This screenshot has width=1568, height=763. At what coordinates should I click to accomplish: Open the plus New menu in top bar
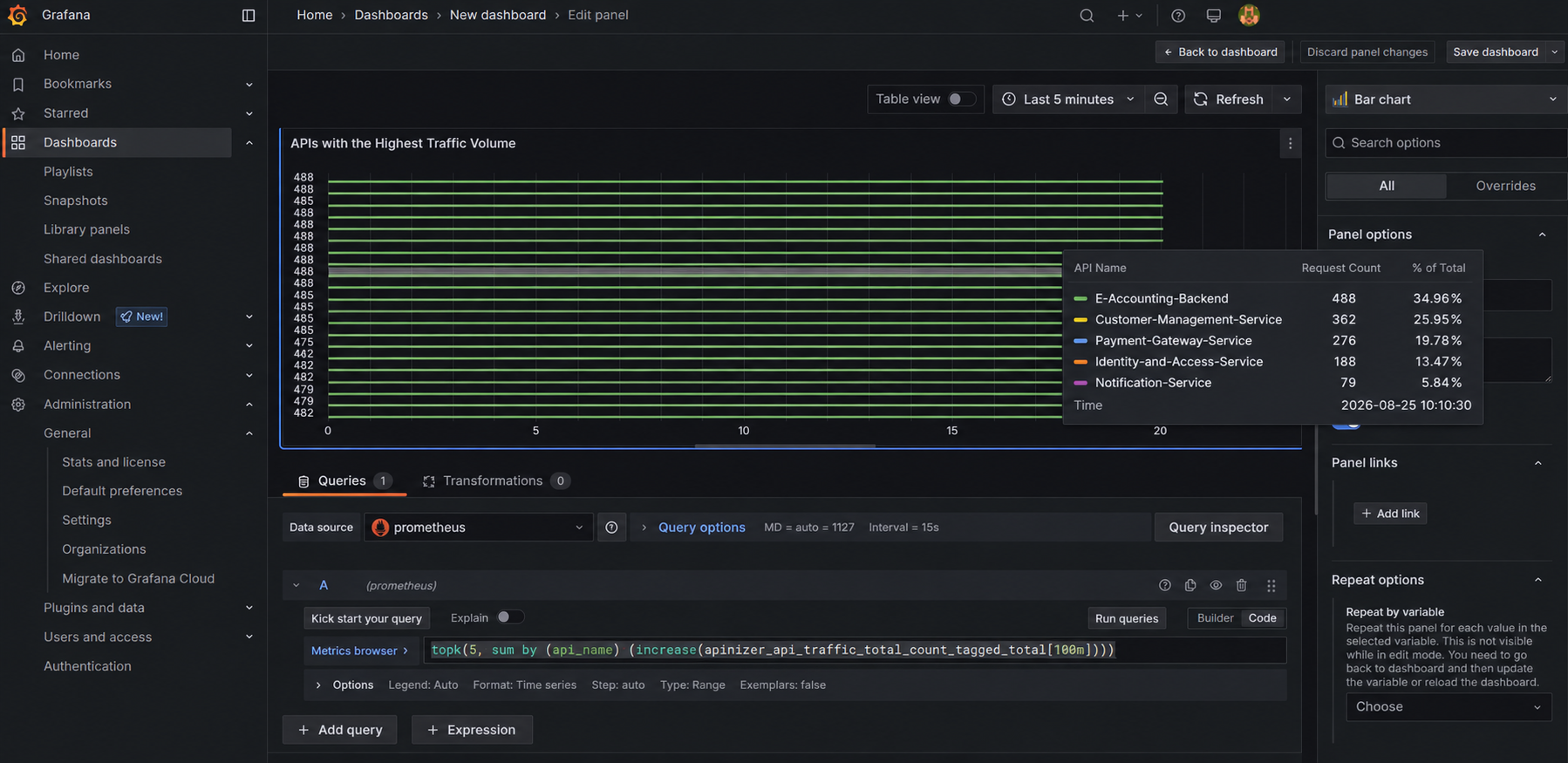click(x=1129, y=15)
